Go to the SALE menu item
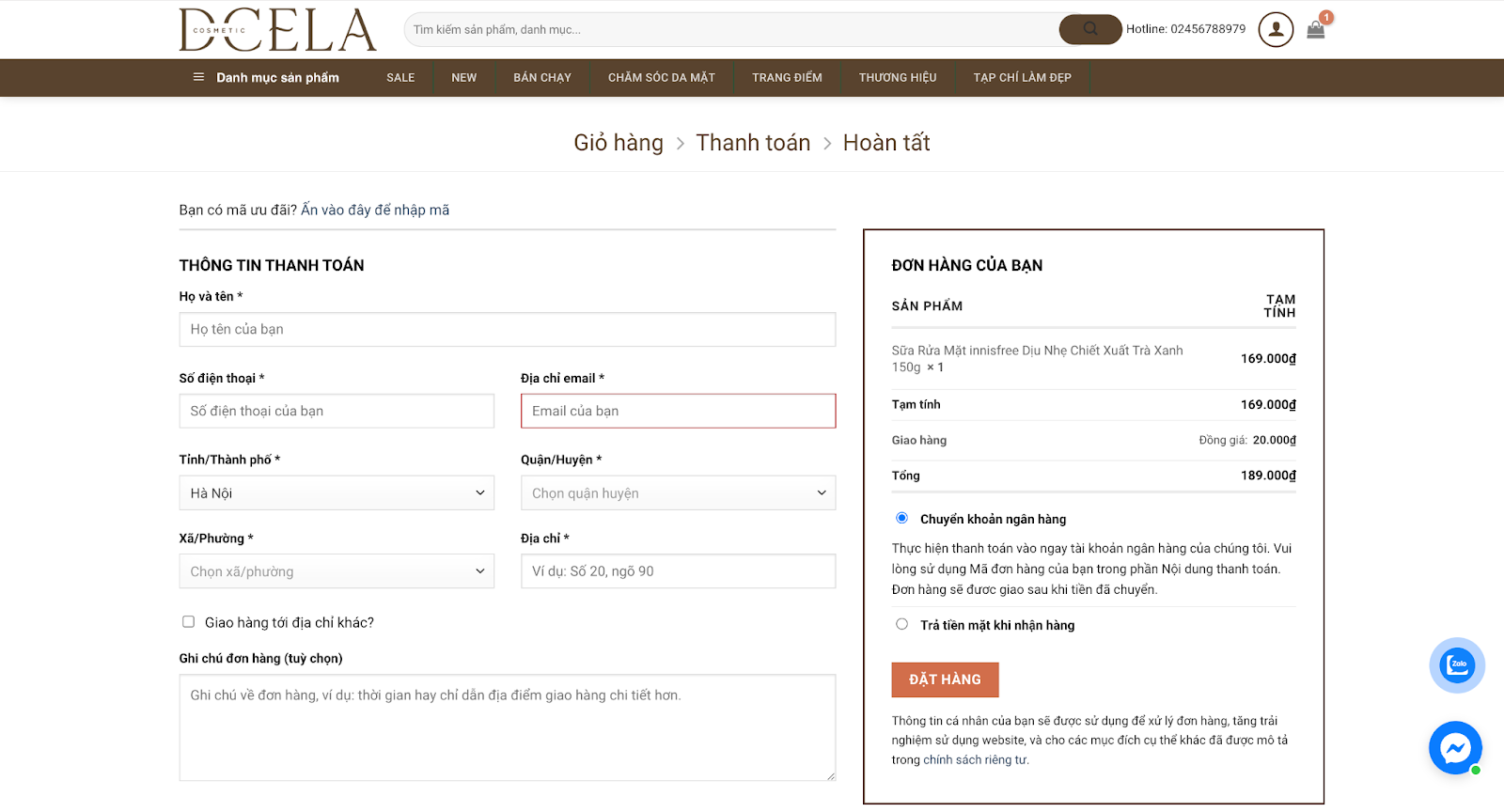The height and width of the screenshot is (812, 1504). click(x=400, y=77)
